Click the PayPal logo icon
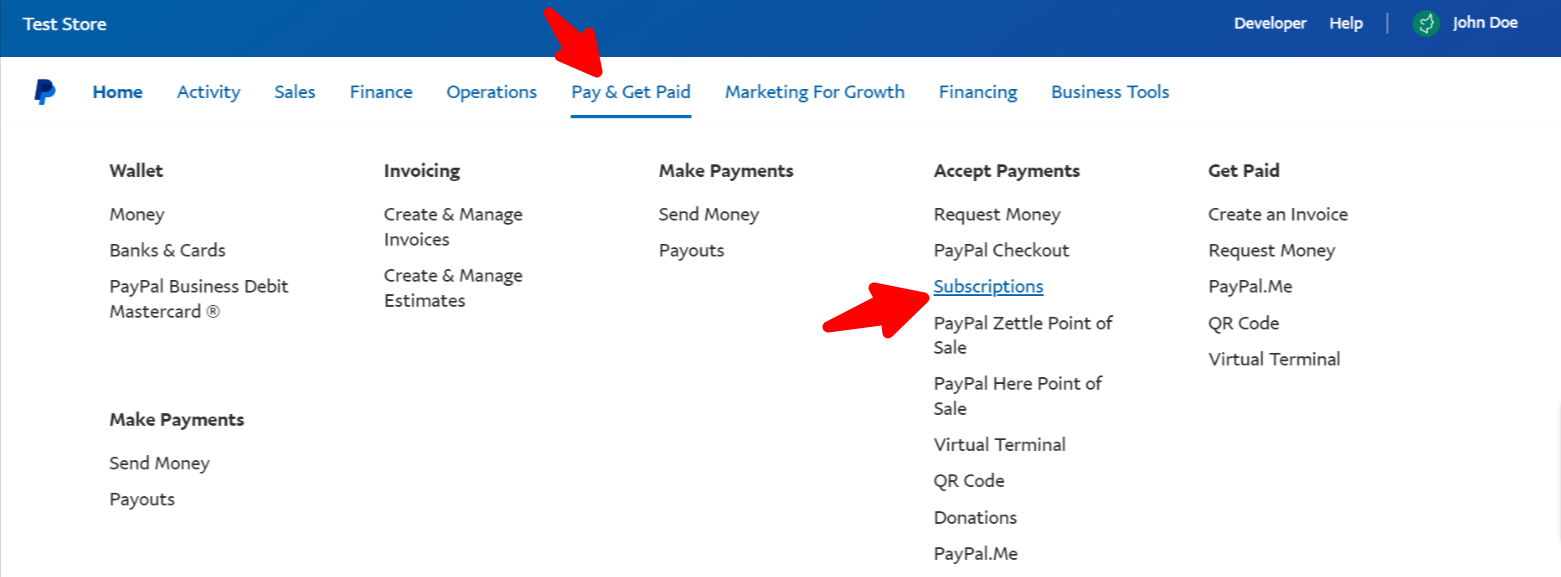 click(x=45, y=92)
